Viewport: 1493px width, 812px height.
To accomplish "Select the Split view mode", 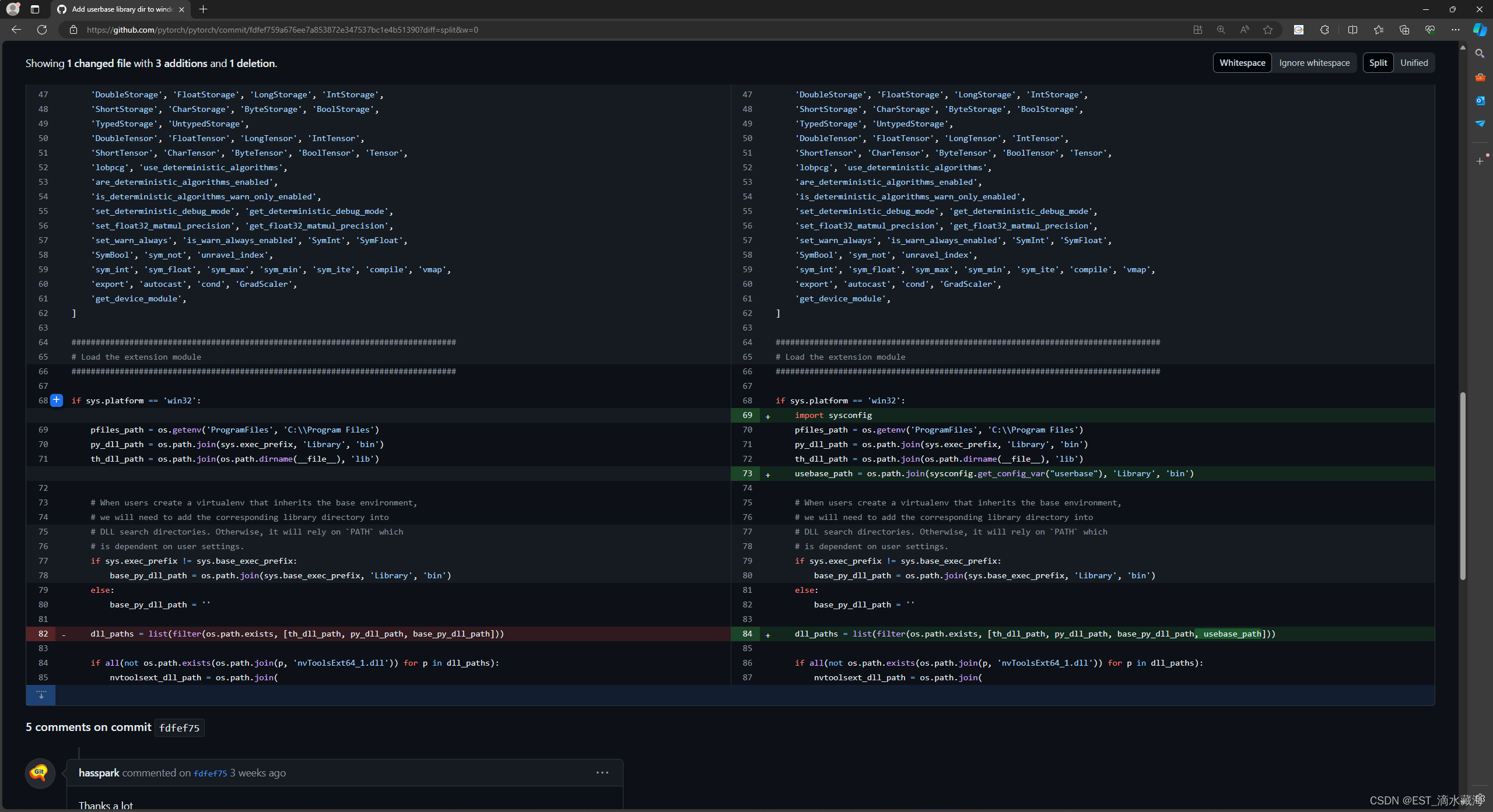I will (x=1379, y=62).
